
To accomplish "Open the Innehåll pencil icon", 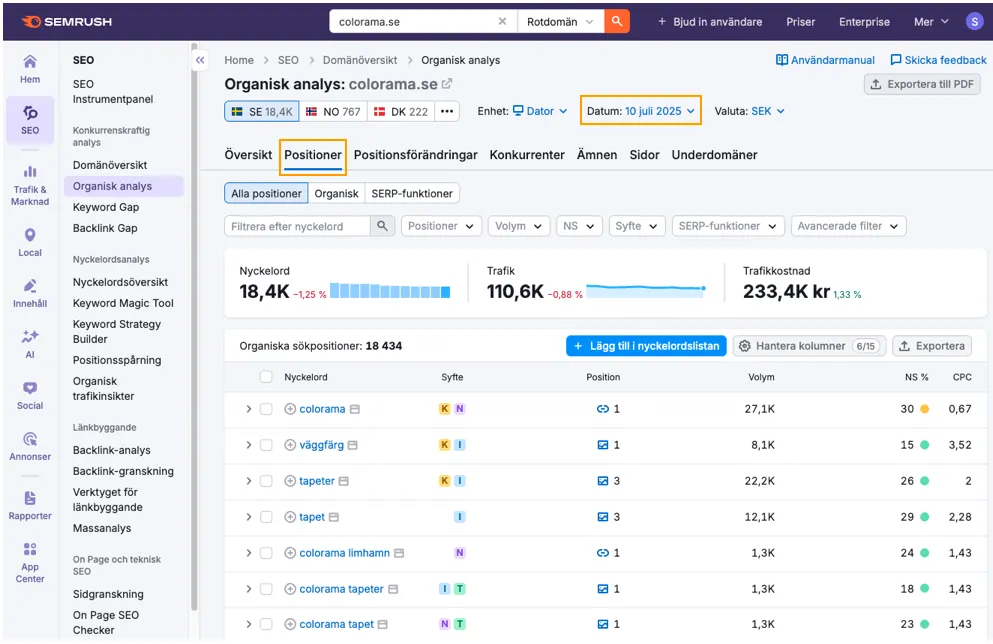I will pyautogui.click(x=30, y=286).
